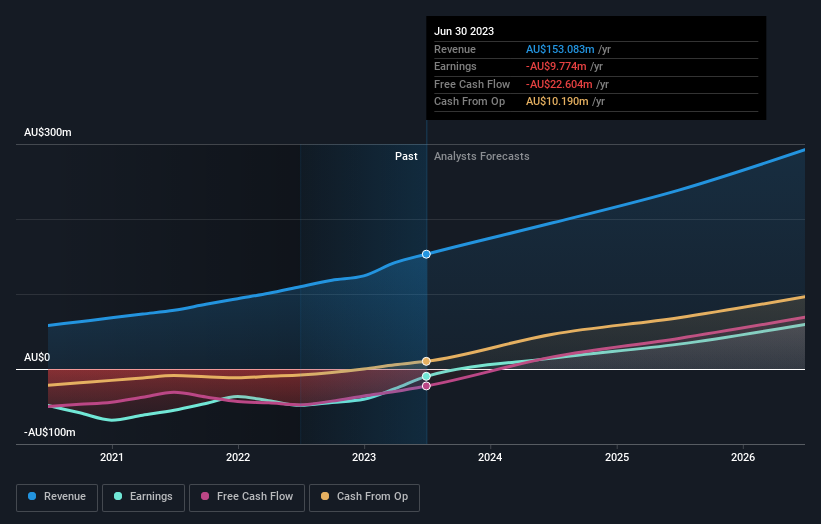
Task: Click the AU$0 y-axis label
Action: click(37, 358)
